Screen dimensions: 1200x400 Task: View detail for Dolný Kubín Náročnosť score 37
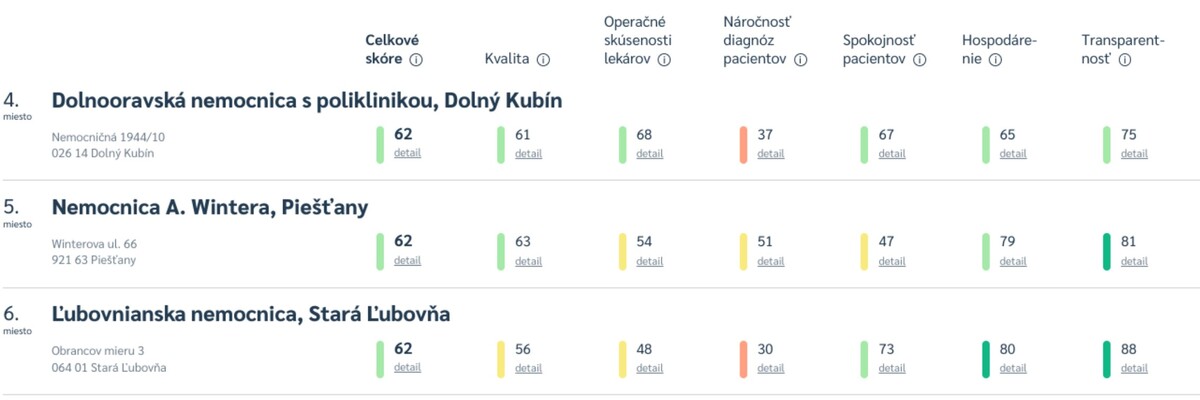point(770,154)
